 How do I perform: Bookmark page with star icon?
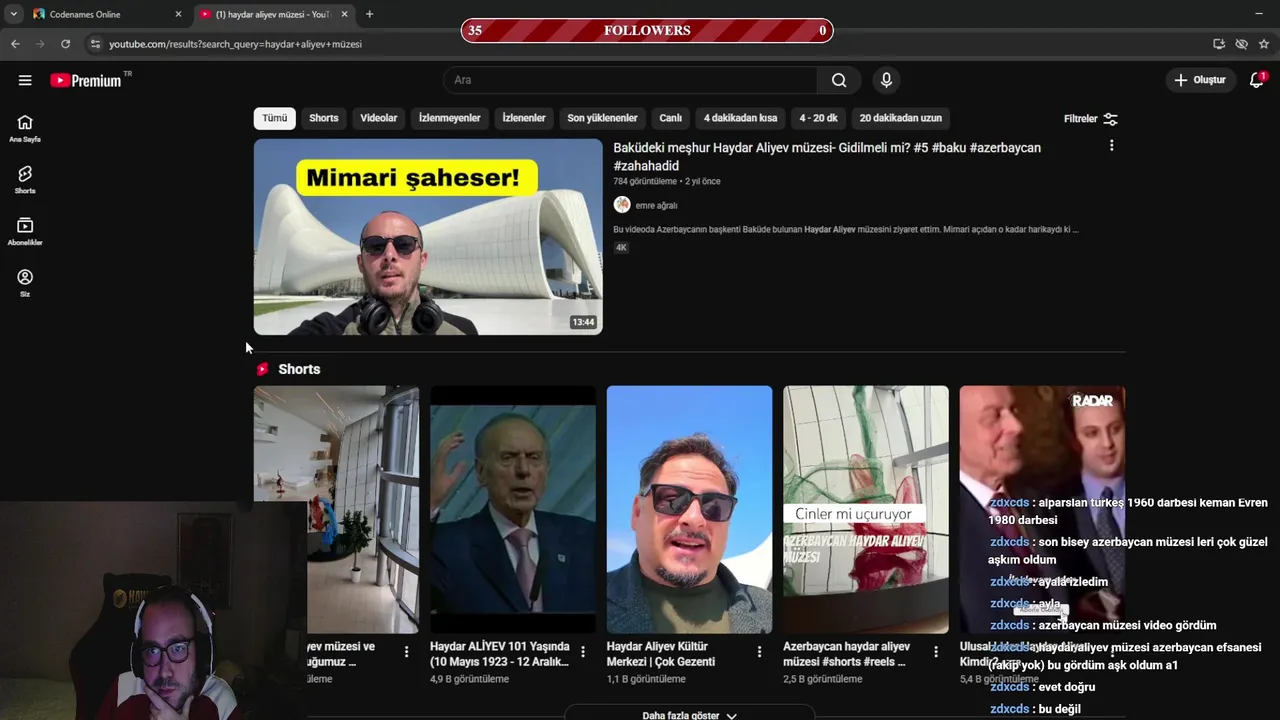click(1264, 44)
